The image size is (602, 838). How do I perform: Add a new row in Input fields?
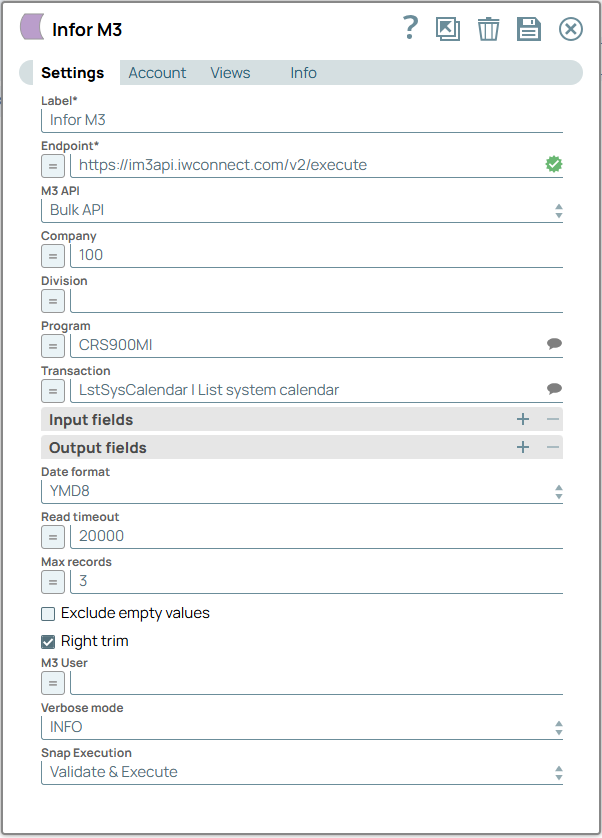coord(521,419)
